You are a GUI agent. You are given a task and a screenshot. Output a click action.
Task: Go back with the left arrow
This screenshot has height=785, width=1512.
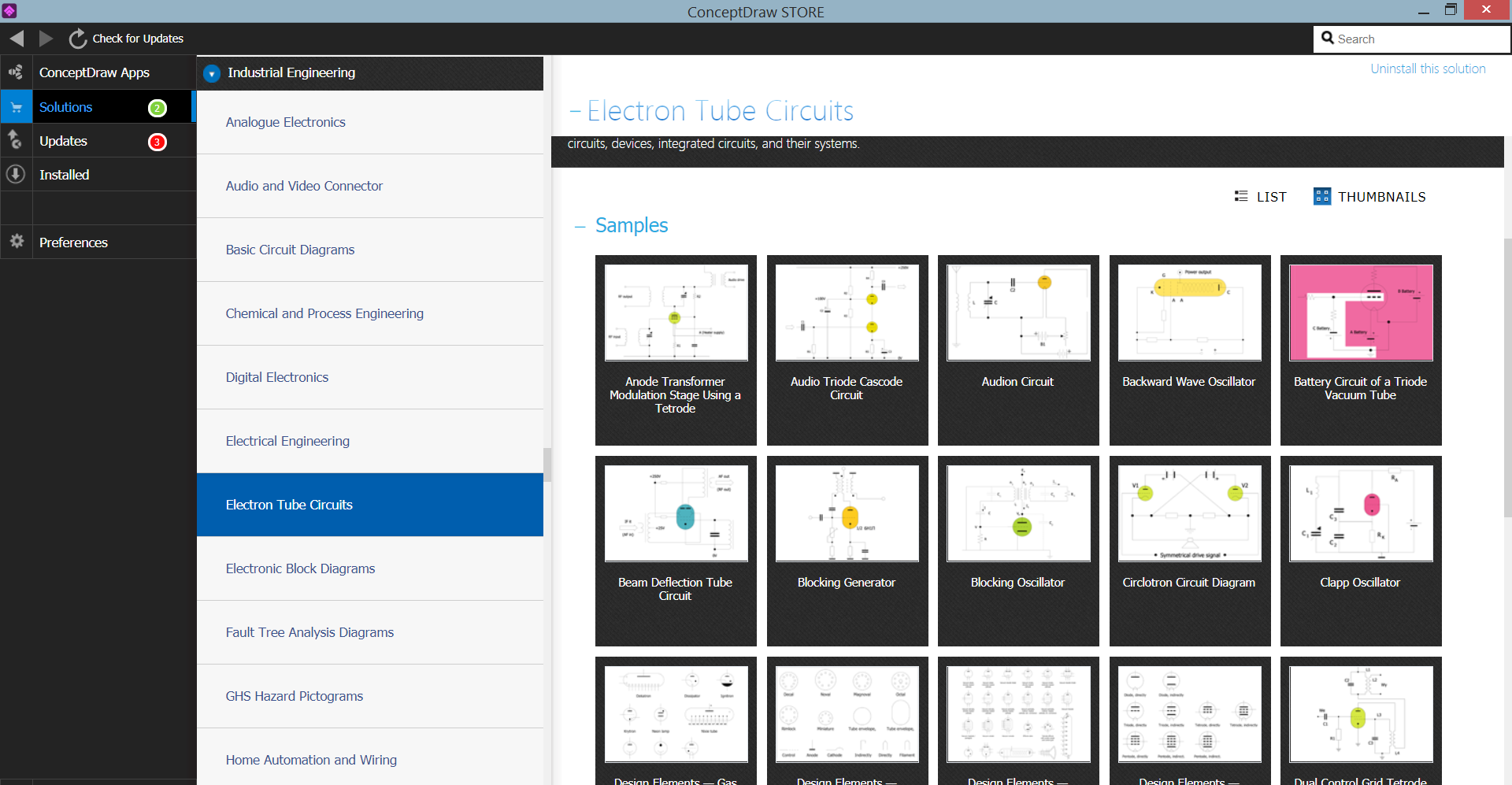click(x=17, y=38)
